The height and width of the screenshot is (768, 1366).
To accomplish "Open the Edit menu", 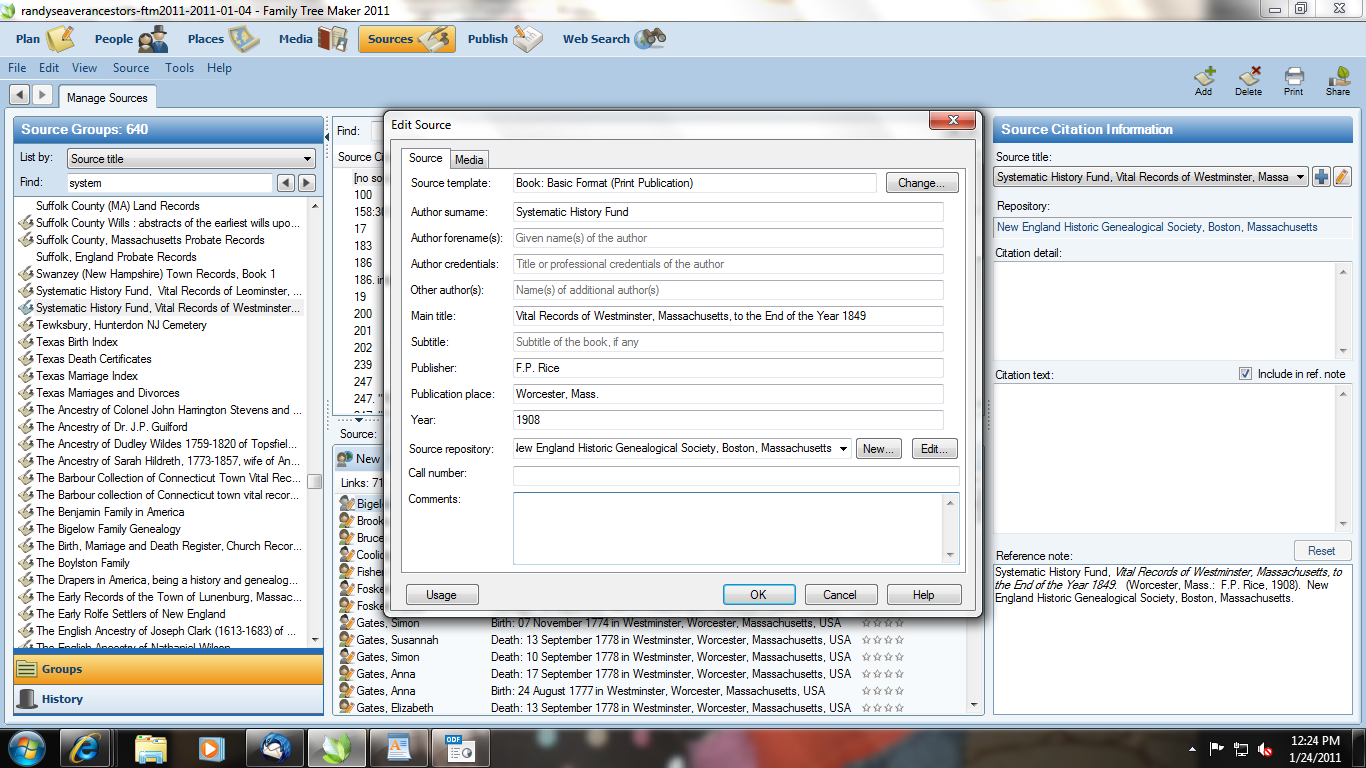I will (x=49, y=68).
